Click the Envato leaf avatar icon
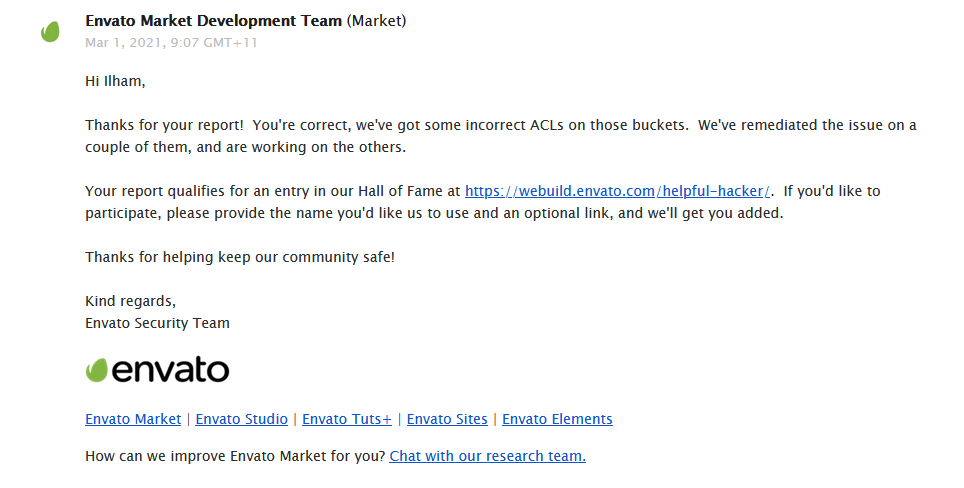The image size is (964, 488). point(50,32)
